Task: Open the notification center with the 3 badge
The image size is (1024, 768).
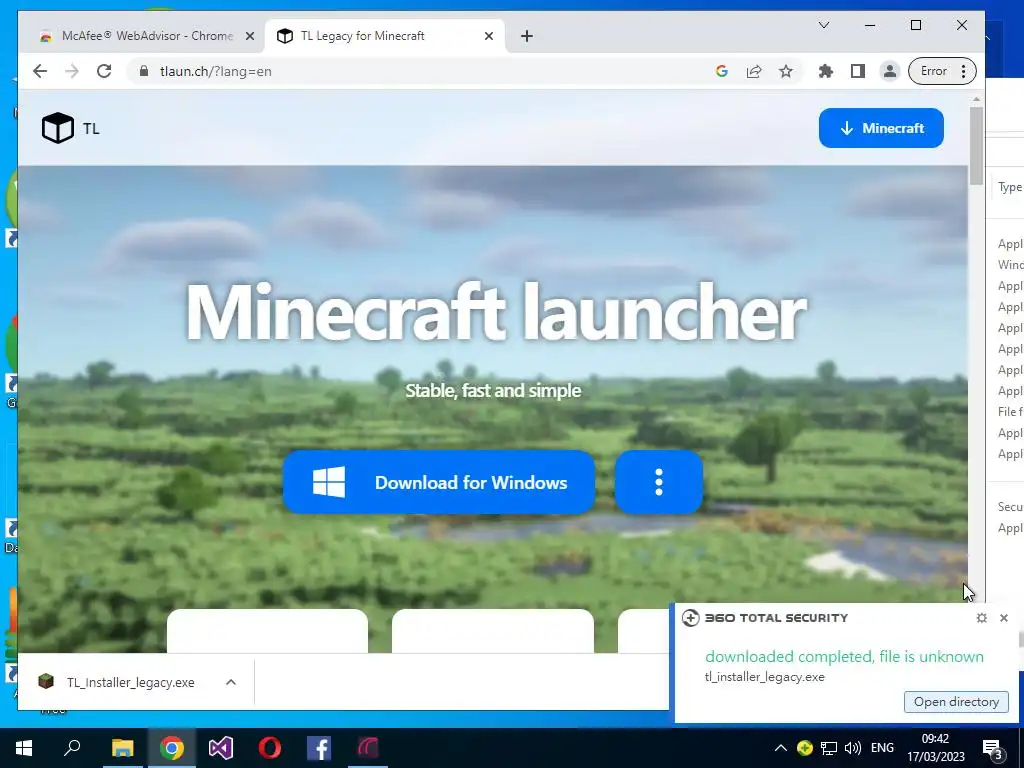Action: click(x=993, y=748)
